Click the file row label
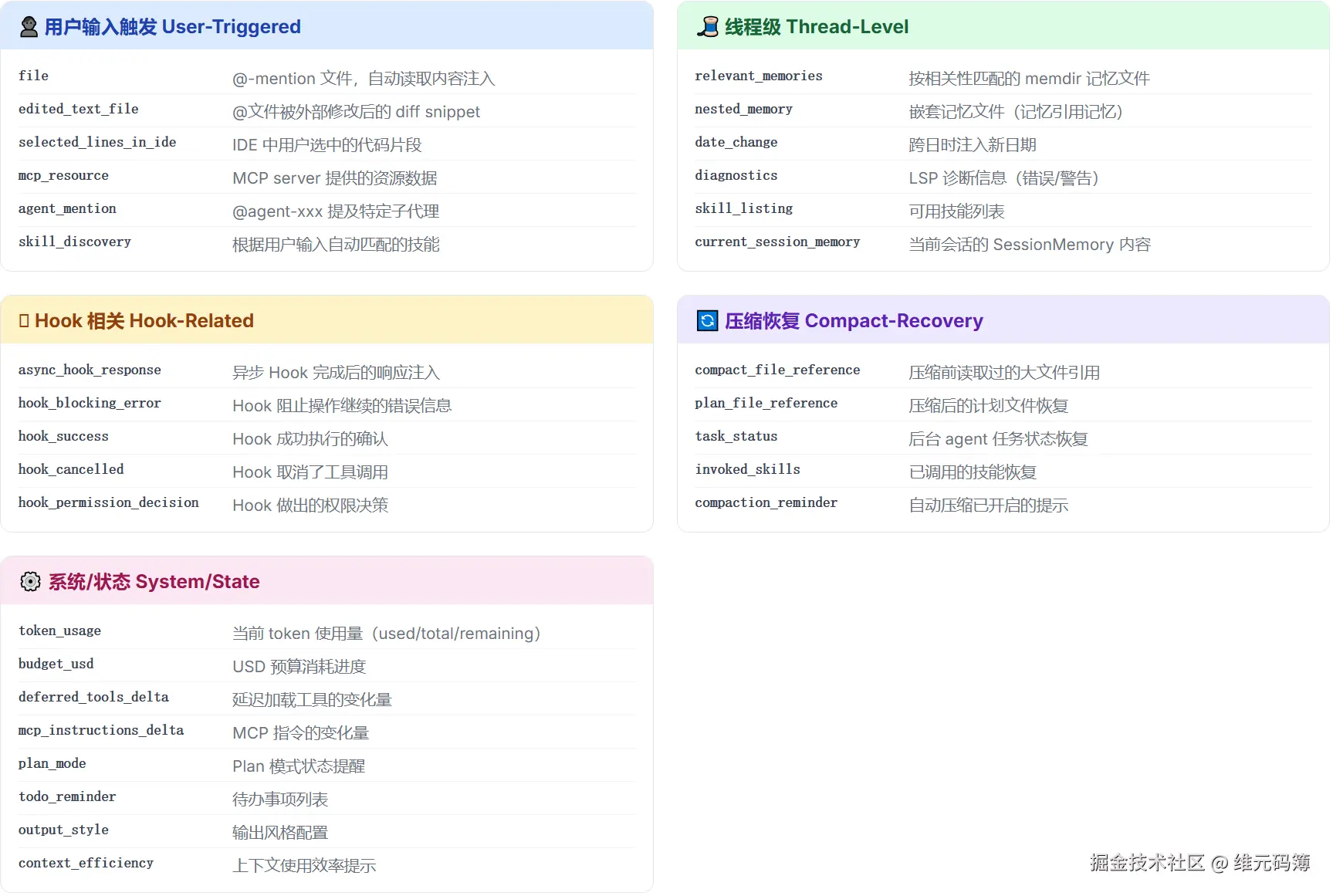Image resolution: width=1333 pixels, height=896 pixels. point(33,76)
